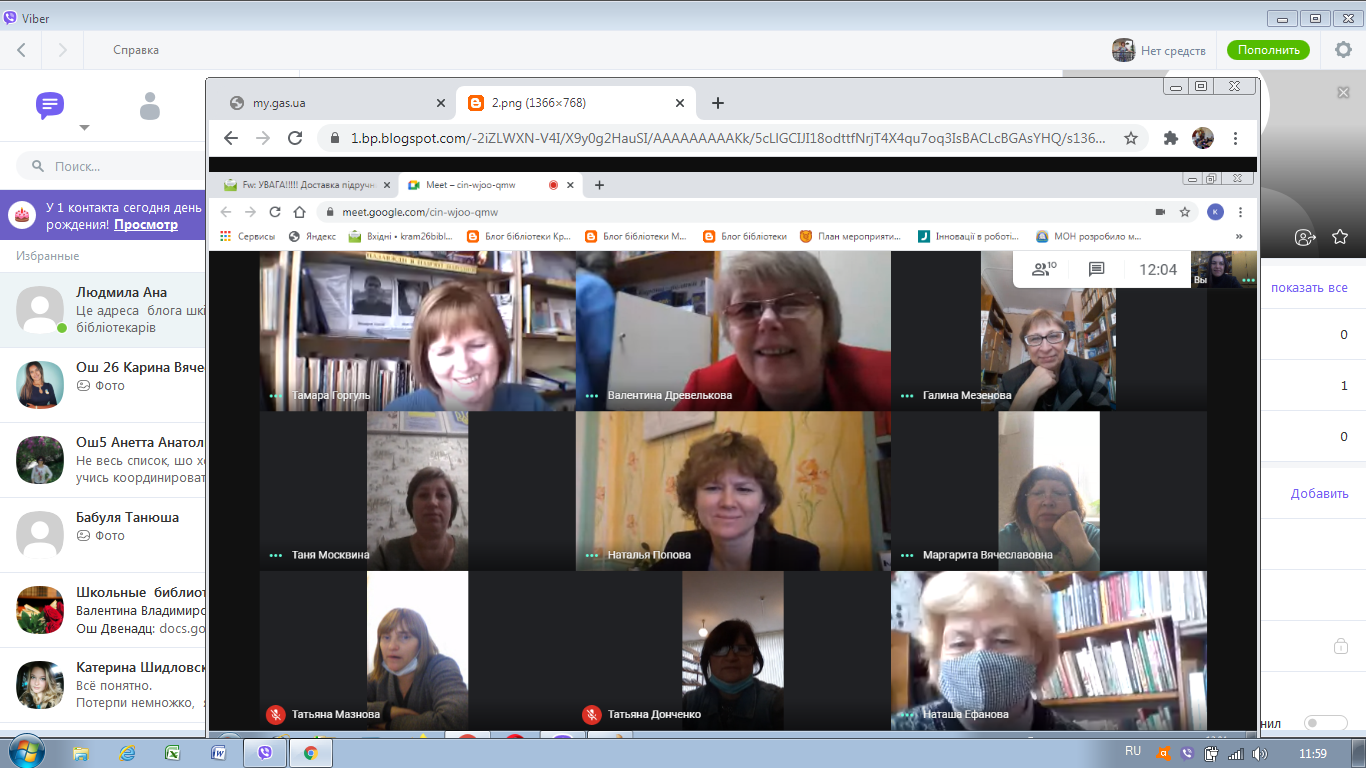Open Chrome extensions puzzle icon
Viewport: 1366px width, 768px height.
pos(1171,139)
